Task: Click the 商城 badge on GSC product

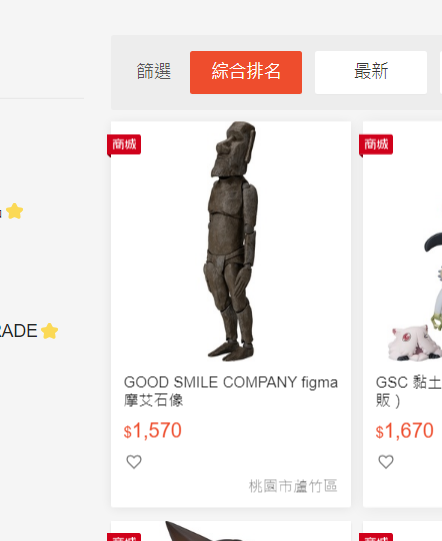Action: [x=376, y=145]
